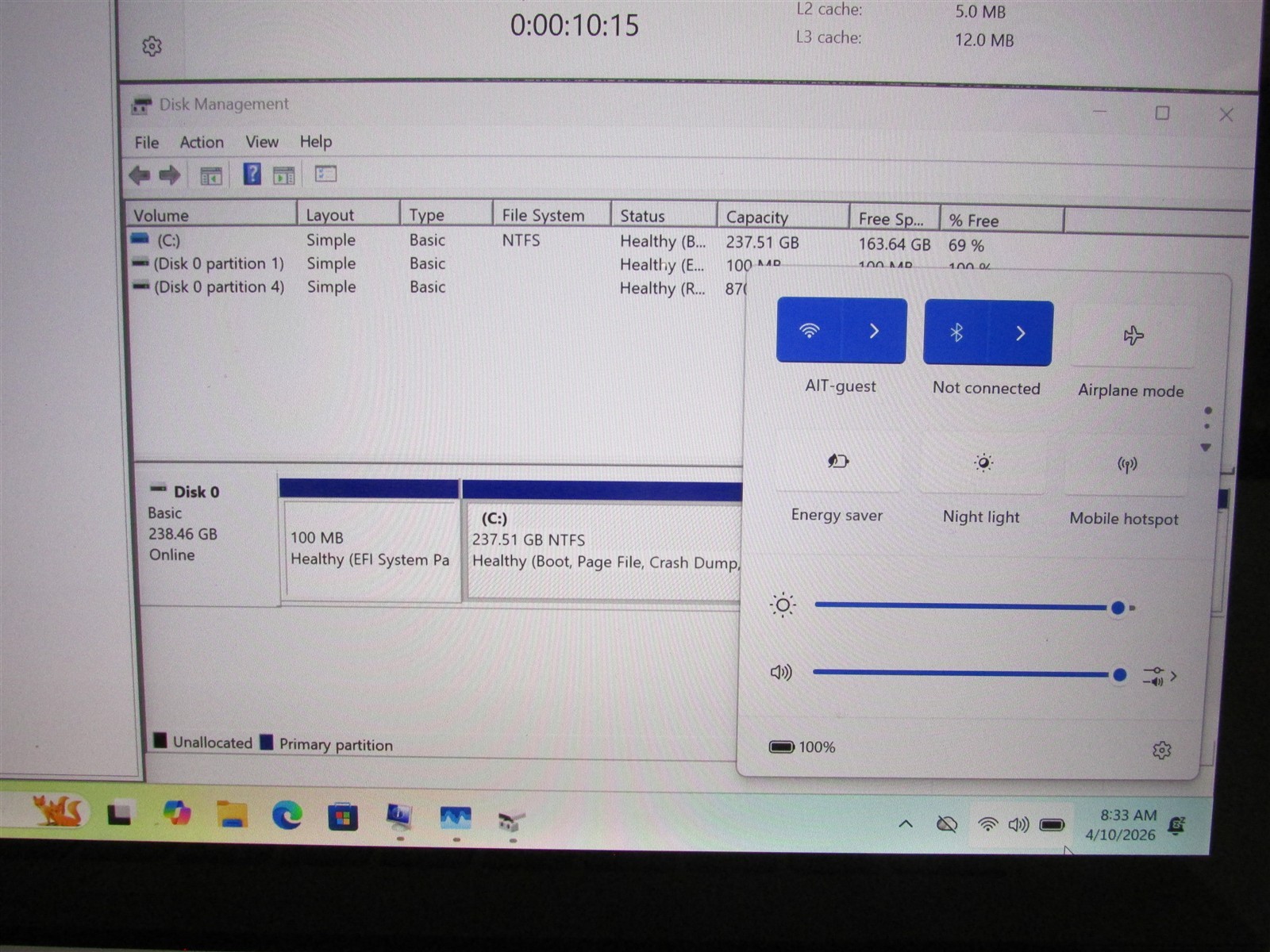The height and width of the screenshot is (952, 1270).
Task: Sort by the File System column header
Action: point(552,215)
